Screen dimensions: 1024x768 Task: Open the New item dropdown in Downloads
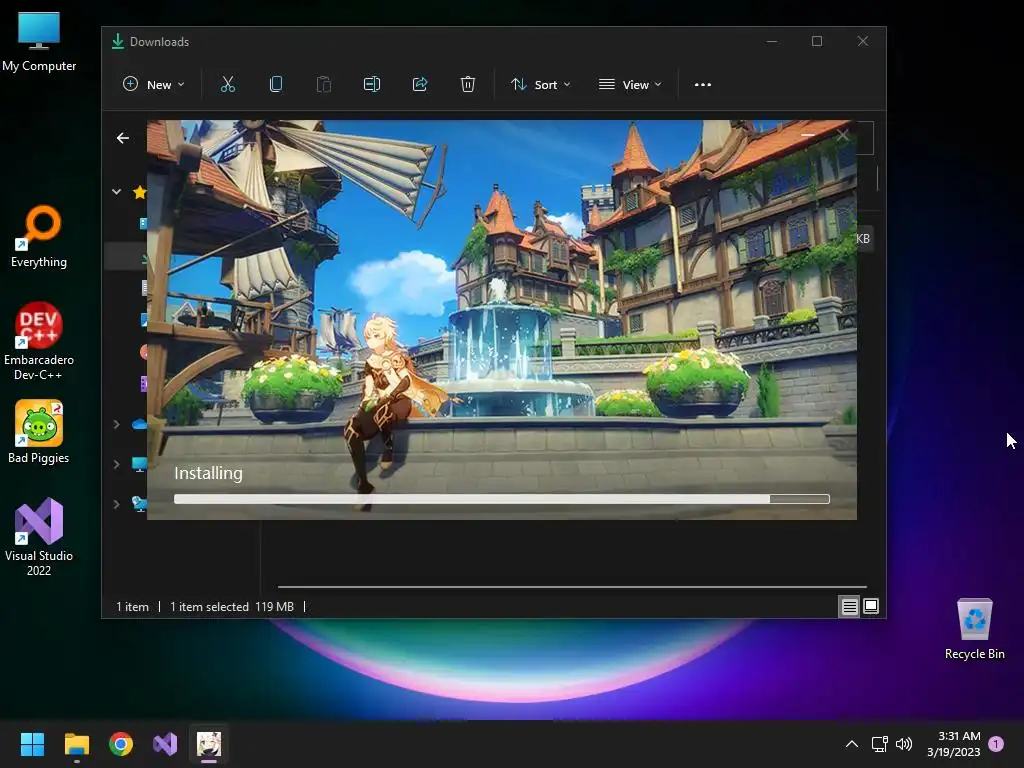(153, 84)
